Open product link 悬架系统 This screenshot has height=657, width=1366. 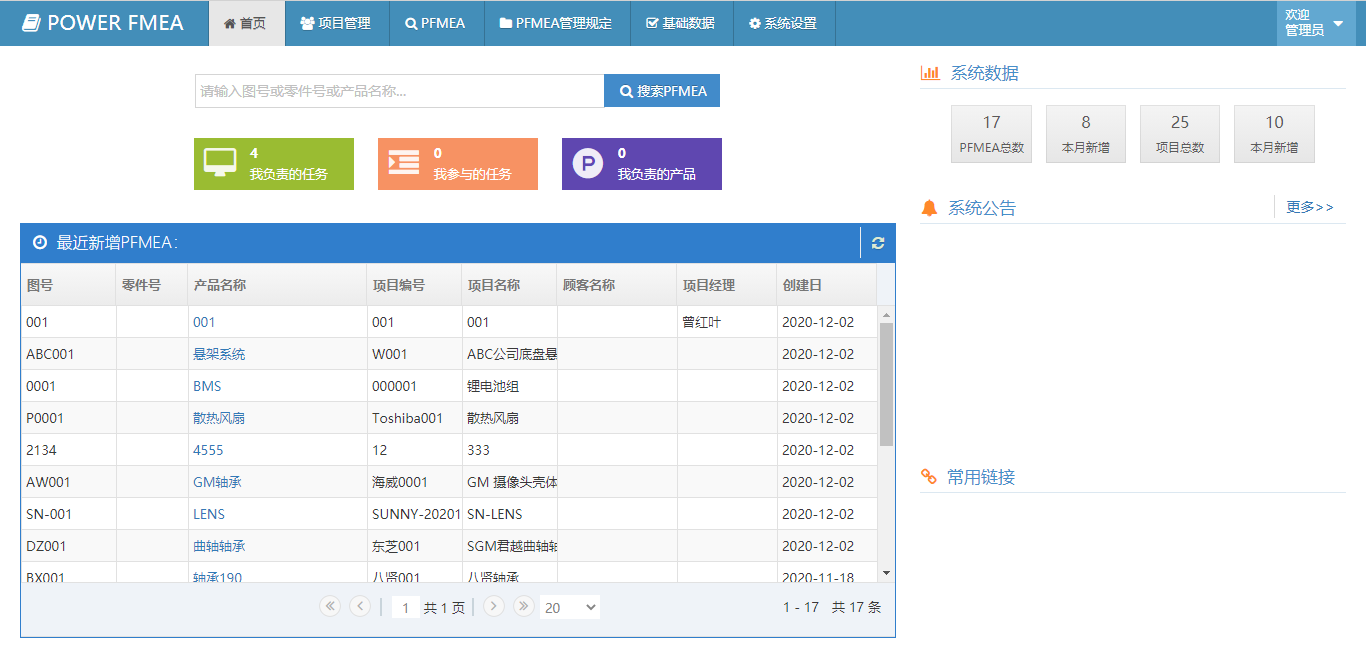tap(219, 354)
